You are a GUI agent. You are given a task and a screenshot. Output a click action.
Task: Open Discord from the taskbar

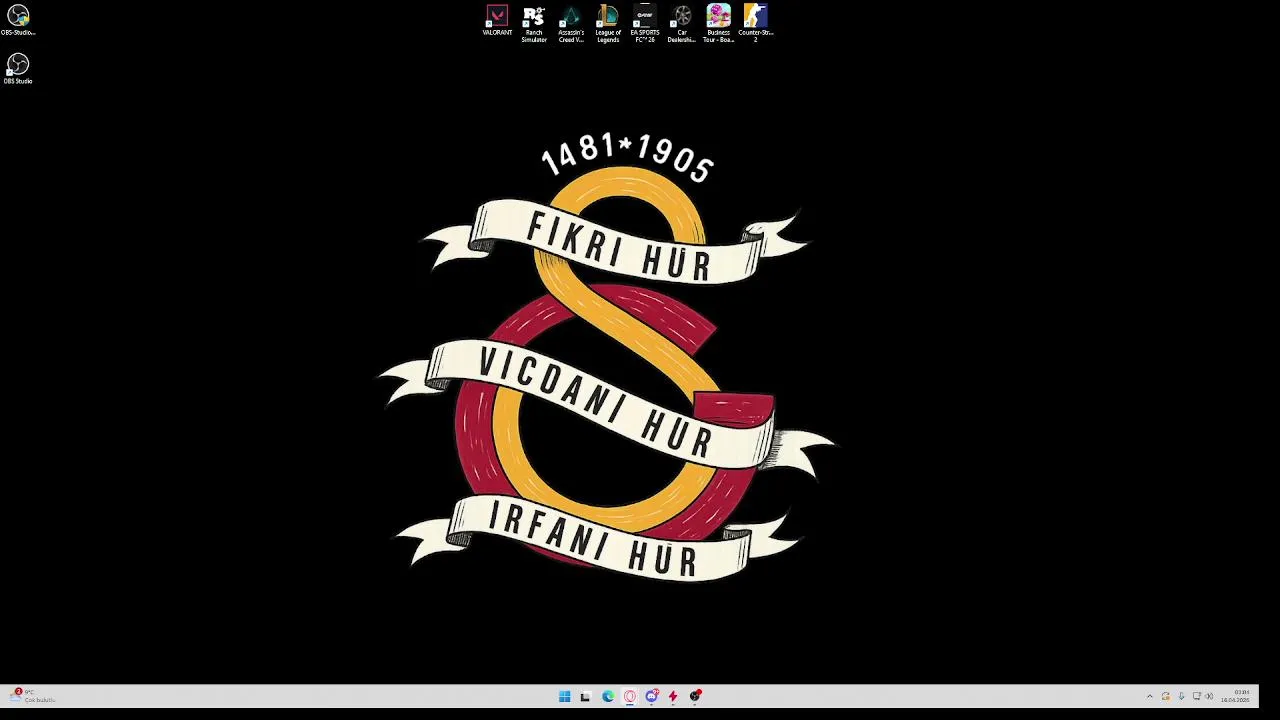pyautogui.click(x=652, y=696)
